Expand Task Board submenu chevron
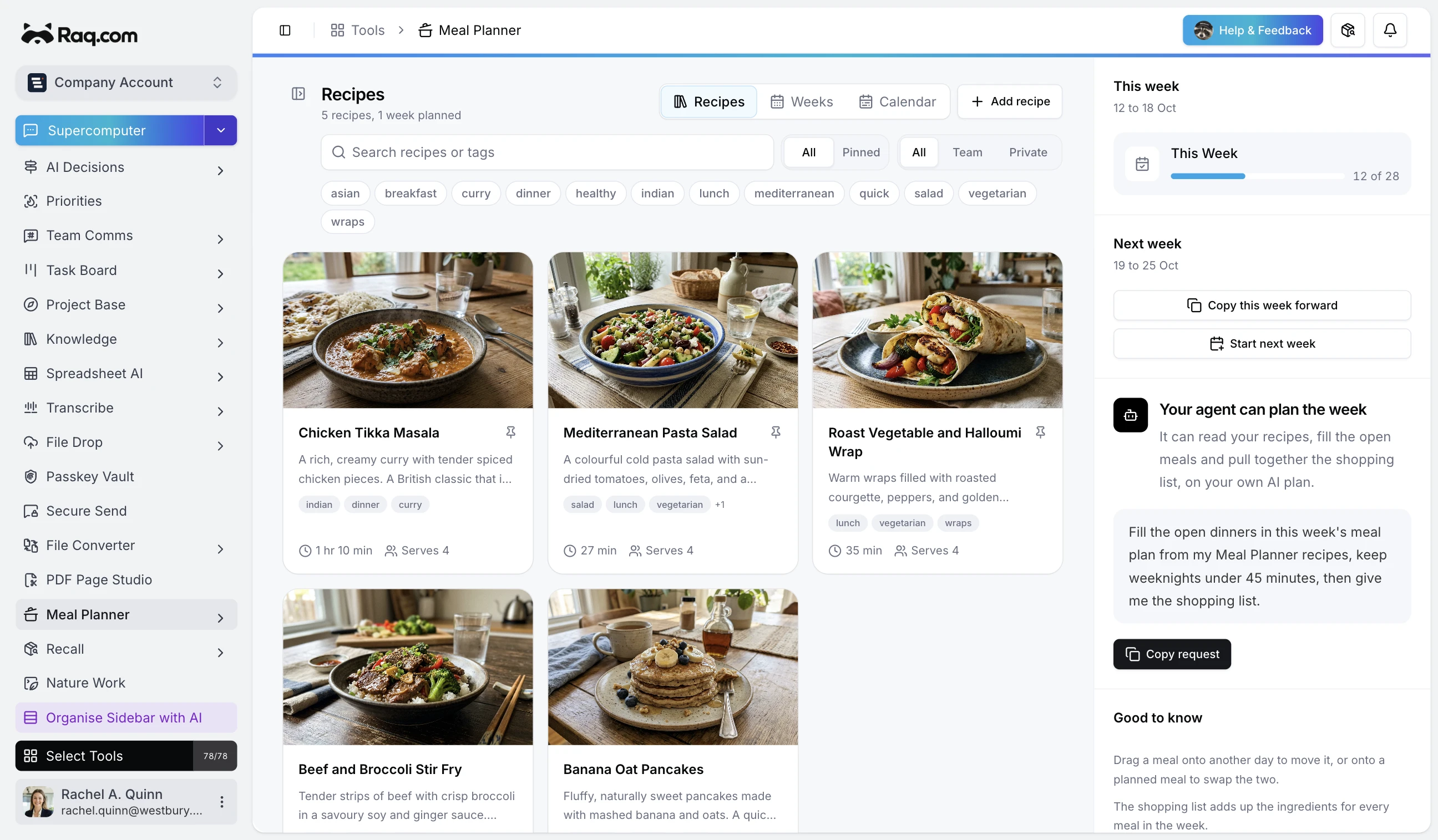The height and width of the screenshot is (840, 1438). click(220, 274)
